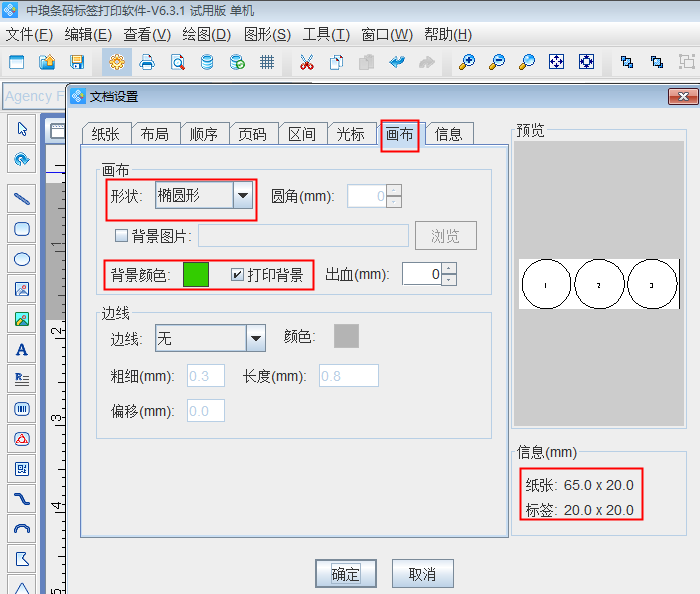Click the 确定 button

click(x=345, y=574)
